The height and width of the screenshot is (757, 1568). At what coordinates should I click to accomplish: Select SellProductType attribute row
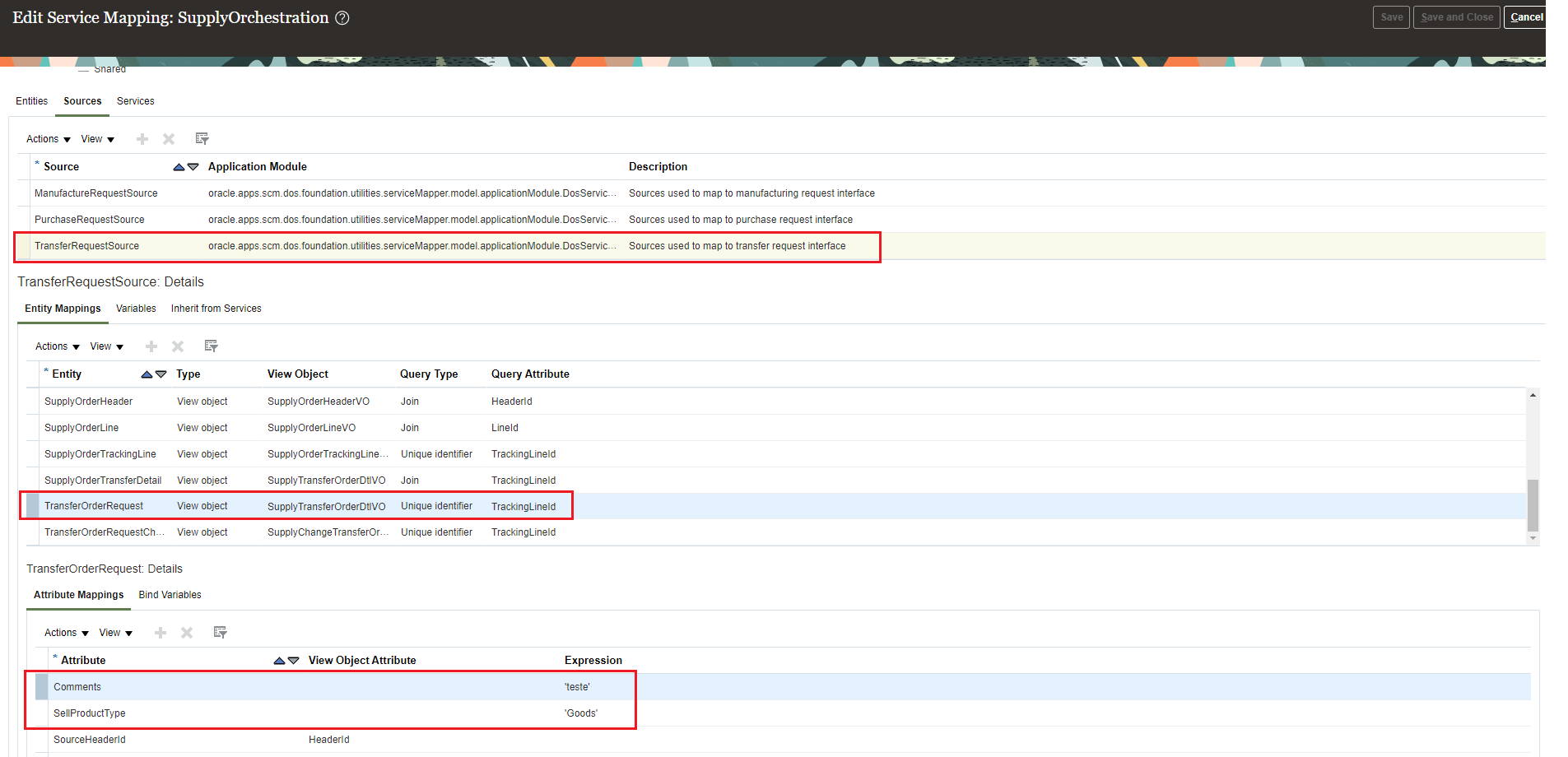tap(783, 713)
